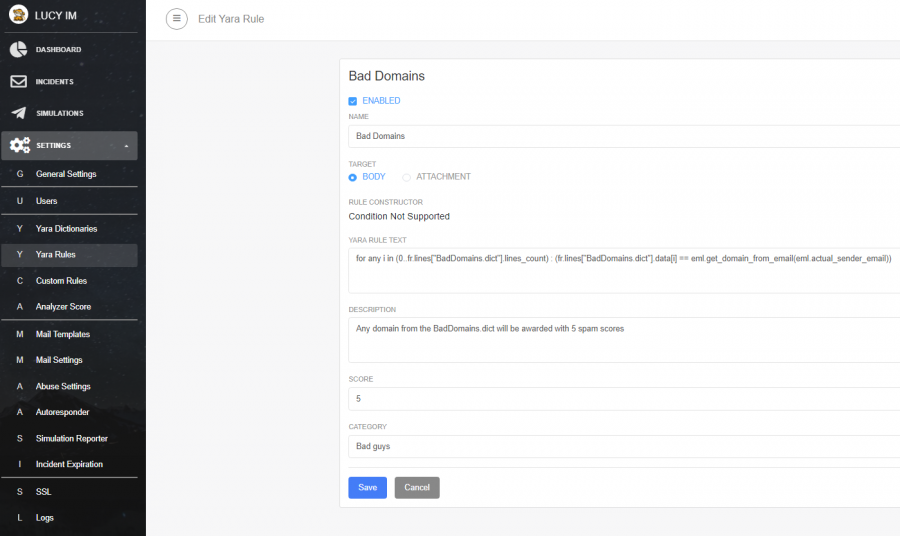Screen dimensions: 900x536
Task: Open Yara Dictionaries in sidebar
Action: pos(66,229)
